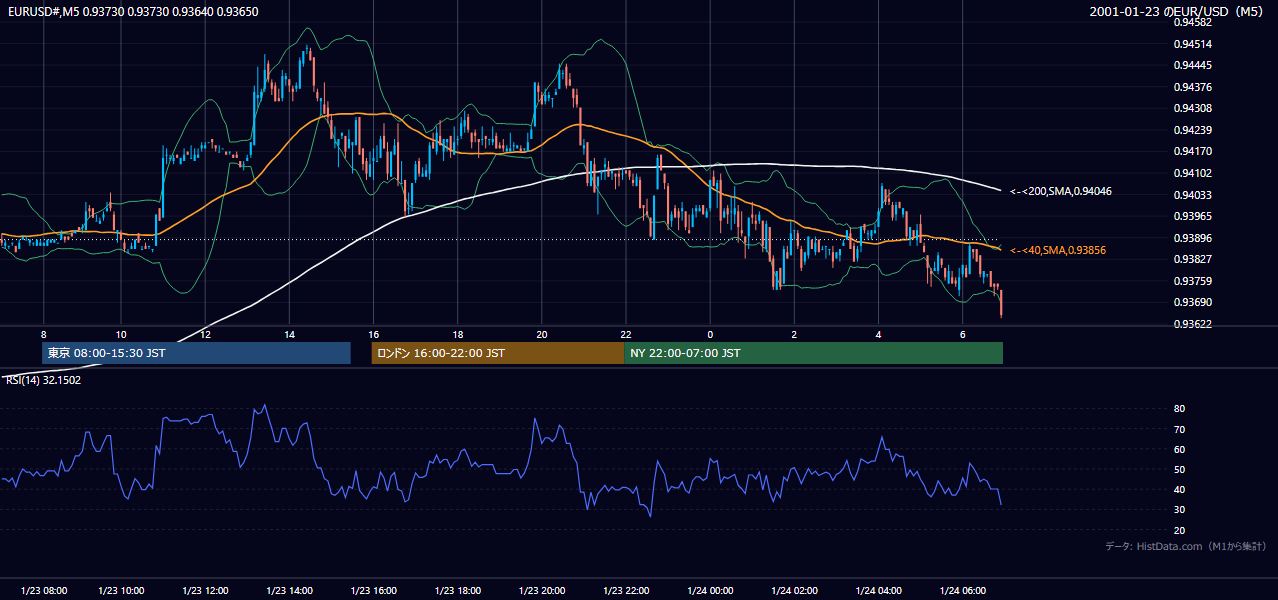
Task: Click the RSI(14) 32.1502 indicator label
Action: coord(43,380)
